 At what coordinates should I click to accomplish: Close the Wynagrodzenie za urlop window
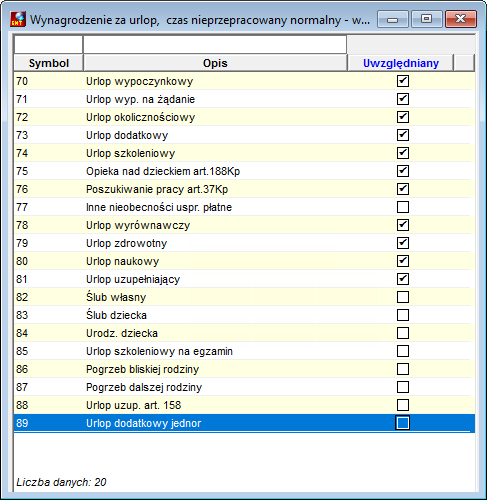461,19
